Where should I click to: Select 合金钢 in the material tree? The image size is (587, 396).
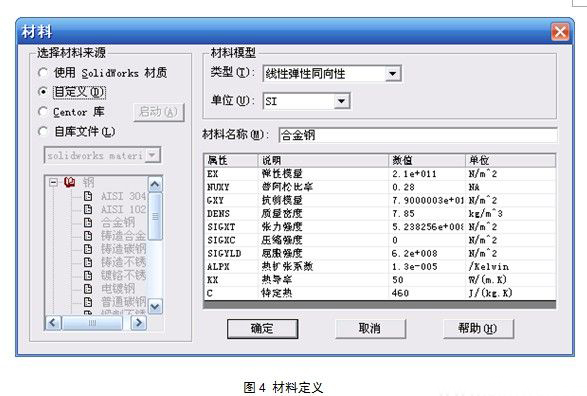[x=118, y=222]
